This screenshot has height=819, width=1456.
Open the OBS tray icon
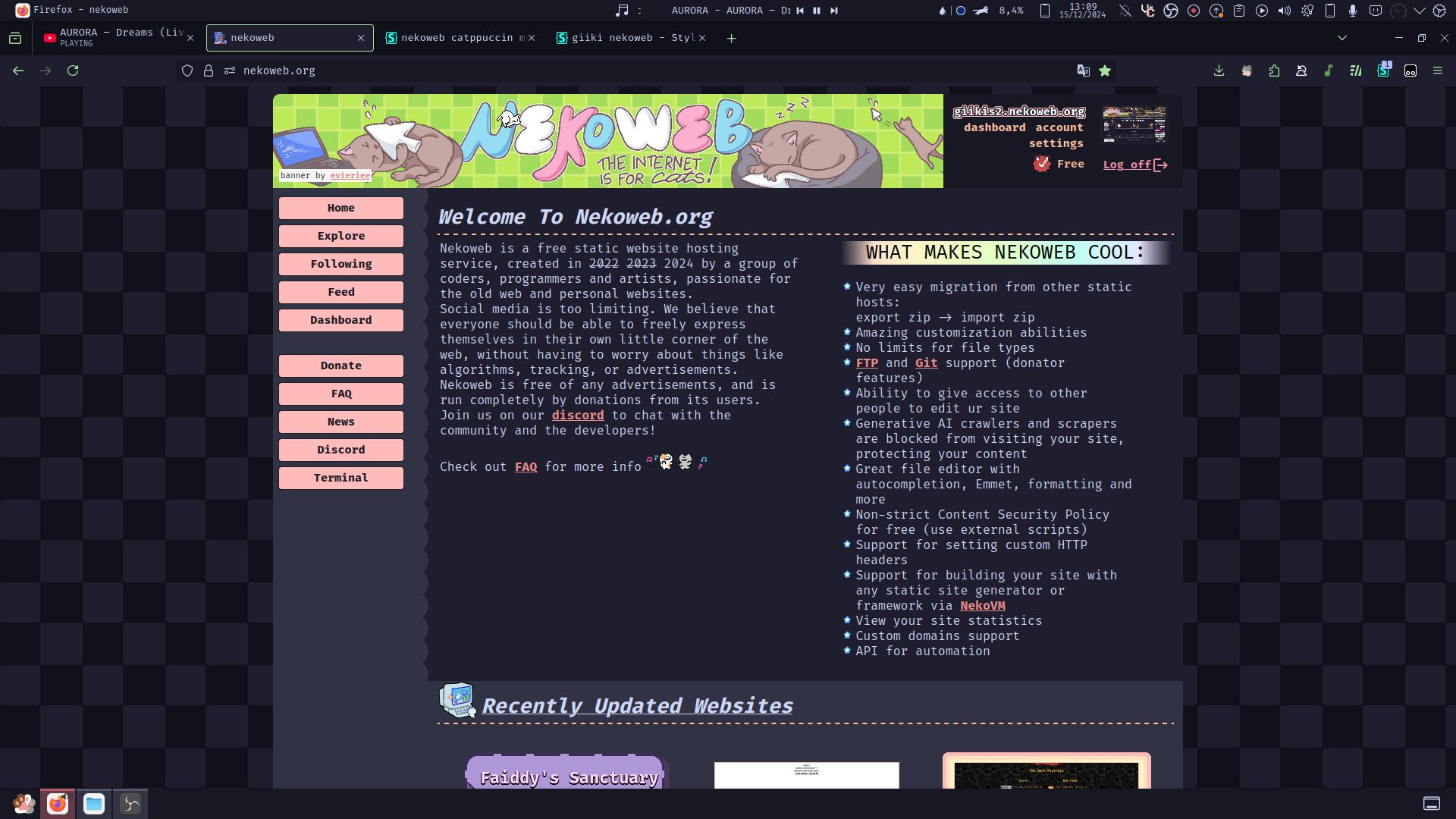(1171, 11)
